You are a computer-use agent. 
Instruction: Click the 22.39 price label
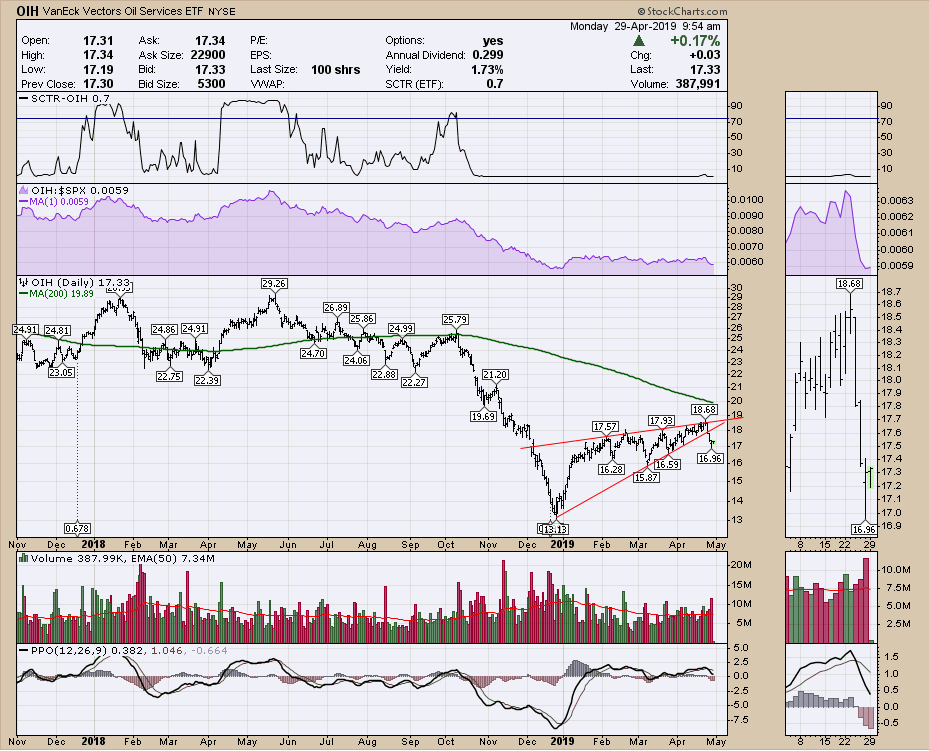coord(207,380)
